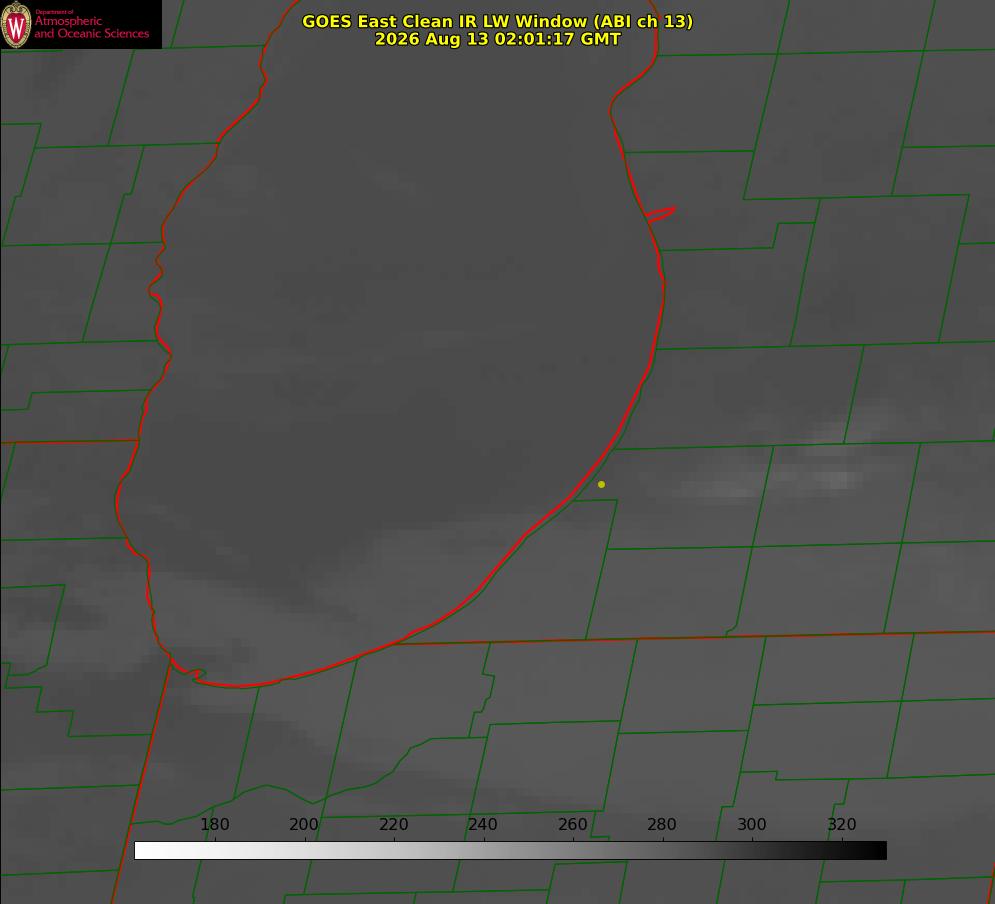This screenshot has width=995, height=904.
Task: Click the GOES East Clean IR title
Action: tap(497, 21)
